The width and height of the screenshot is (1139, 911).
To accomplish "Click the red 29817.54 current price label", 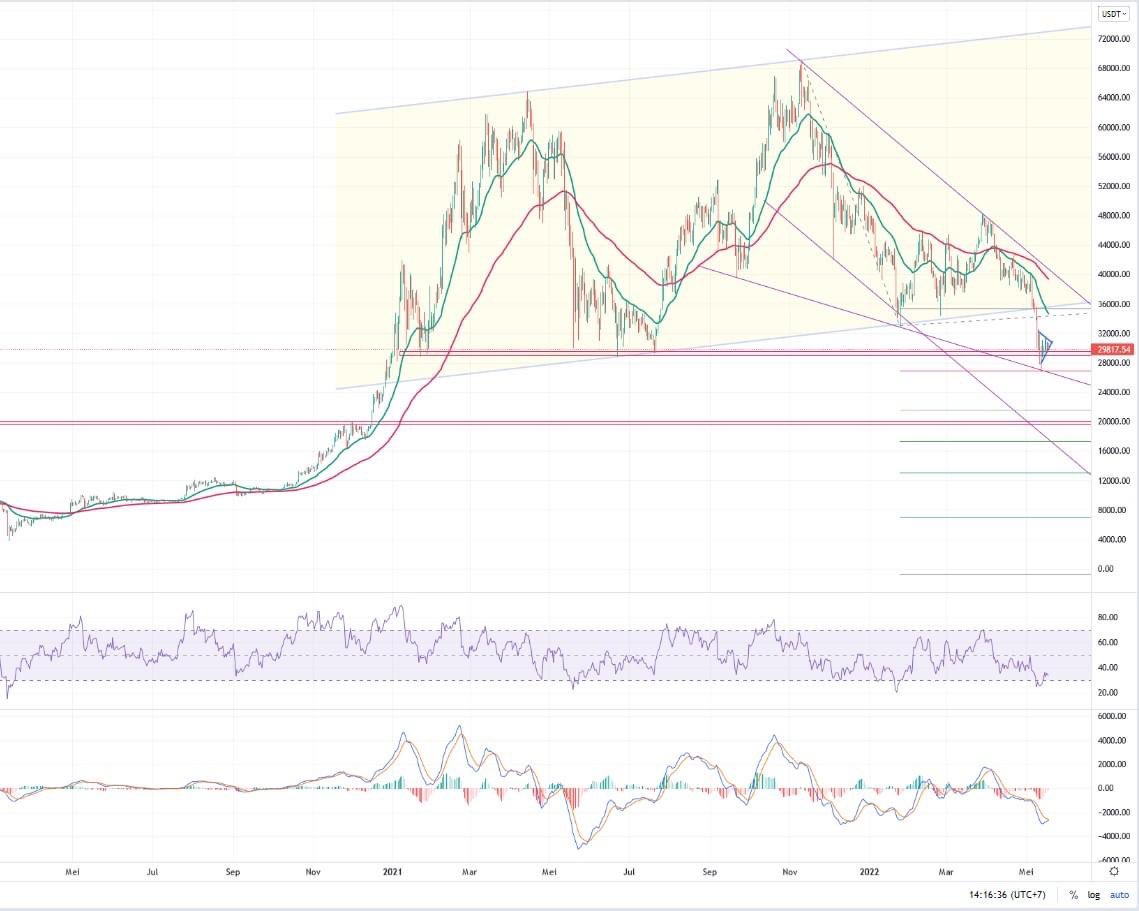I will point(1114,349).
